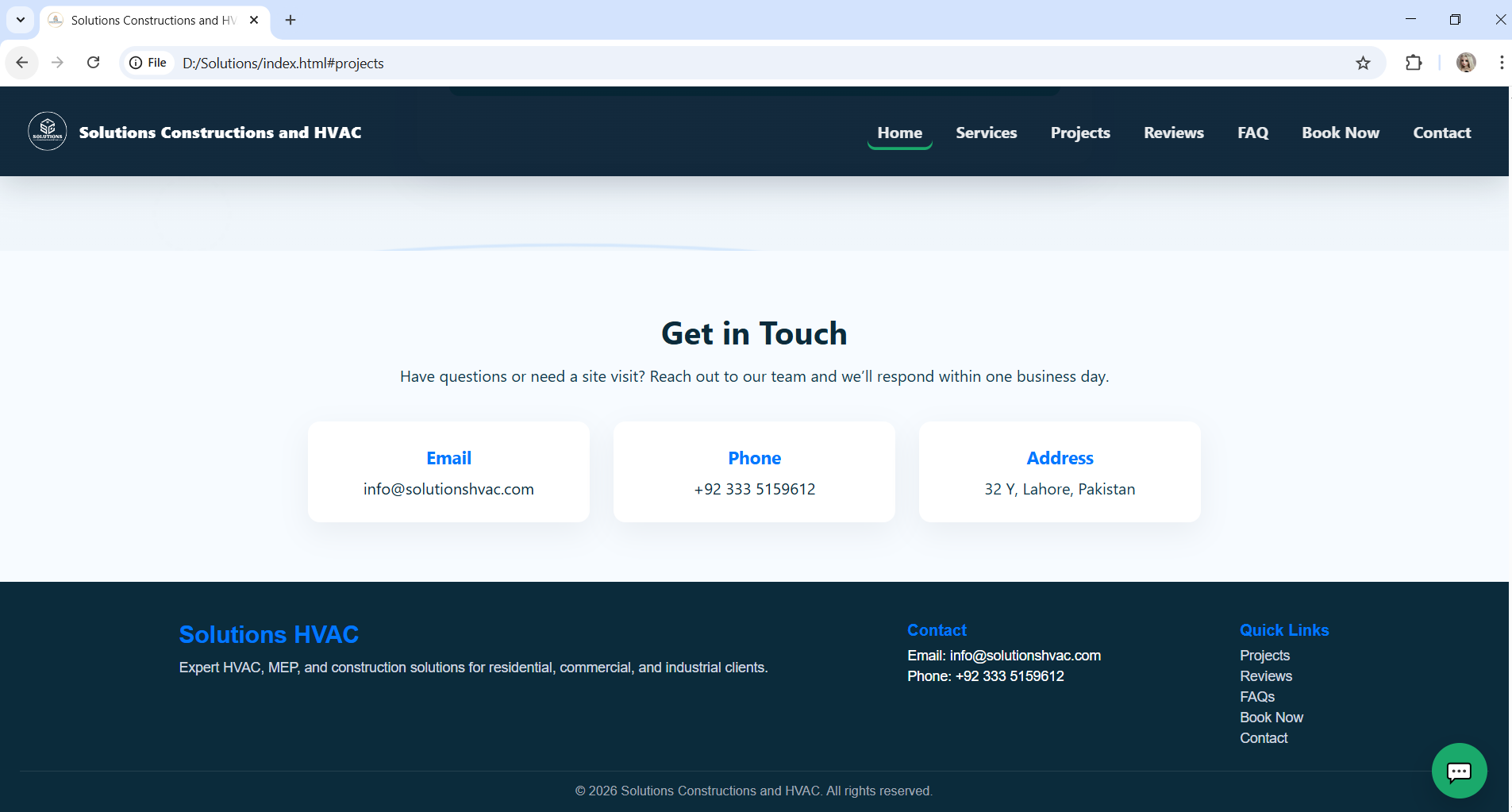Viewport: 1512px width, 812px height.
Task: Click the browser profile avatar
Action: tap(1466, 63)
